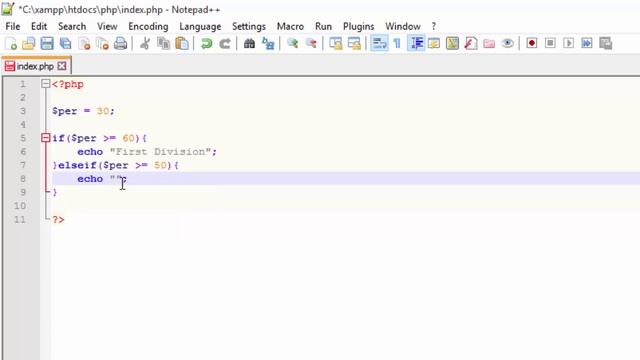
Task: Open the Language menu
Action: tap(200, 27)
